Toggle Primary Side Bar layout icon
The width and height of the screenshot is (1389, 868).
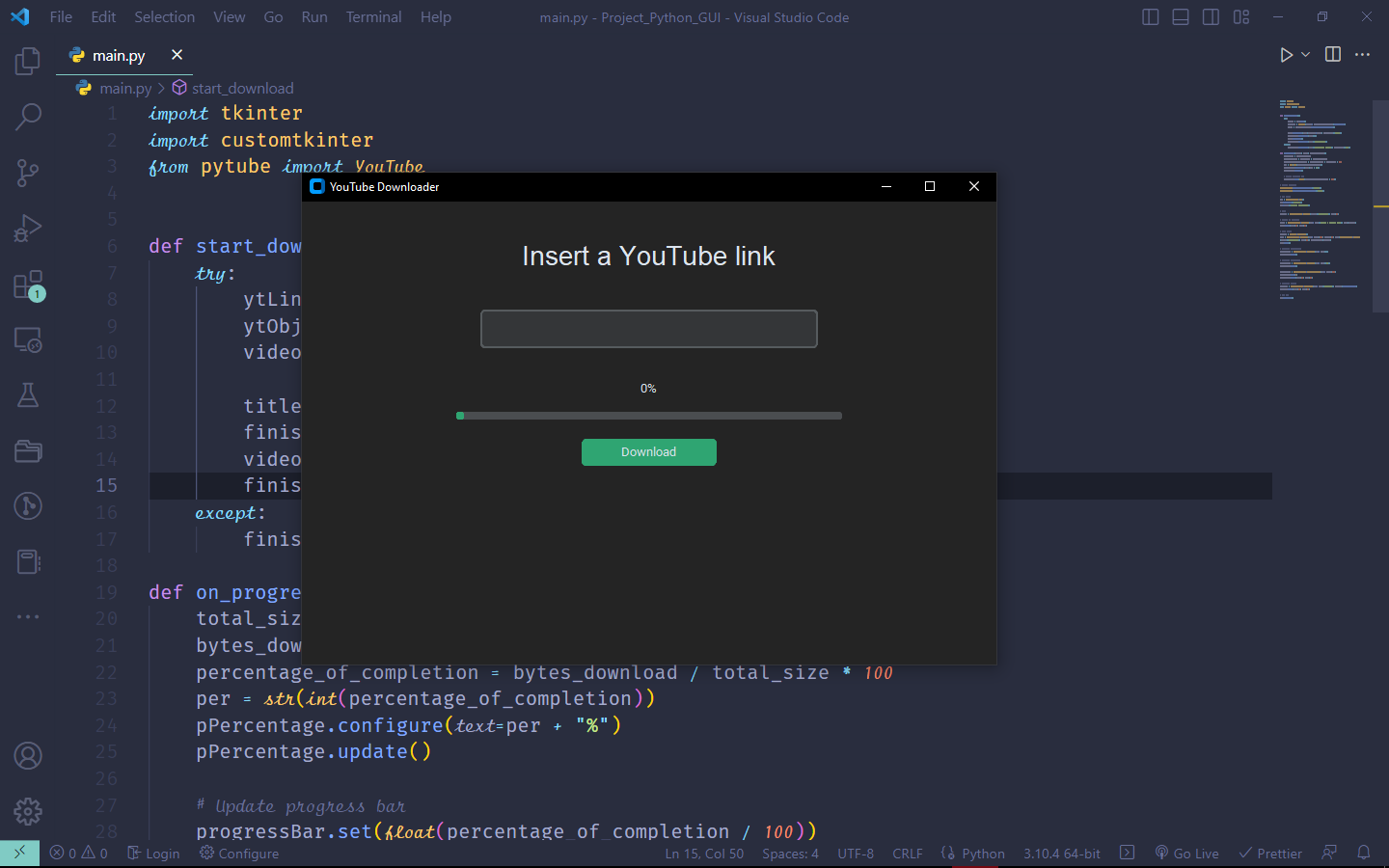pos(1150,17)
